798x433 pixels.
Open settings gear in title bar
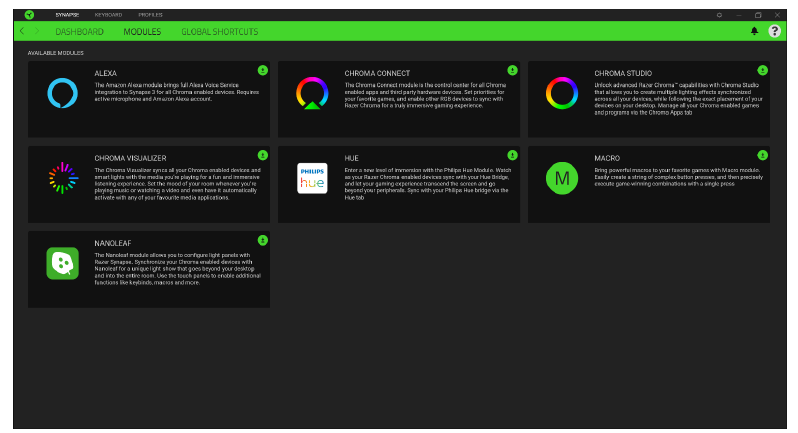pyautogui.click(x=719, y=15)
